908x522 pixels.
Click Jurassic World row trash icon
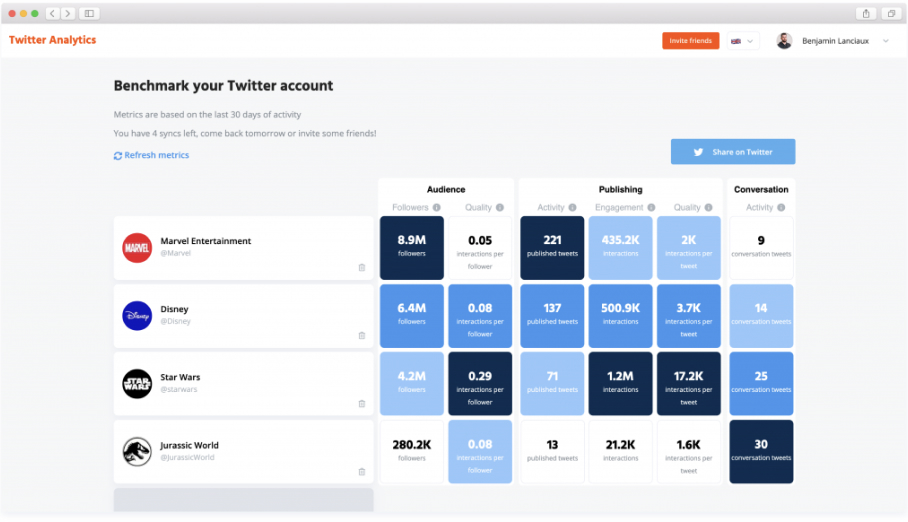(362, 472)
